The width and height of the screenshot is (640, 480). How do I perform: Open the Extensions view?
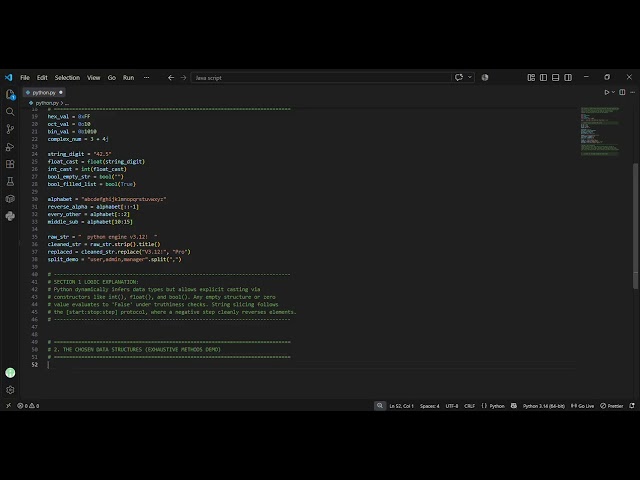coord(10,164)
